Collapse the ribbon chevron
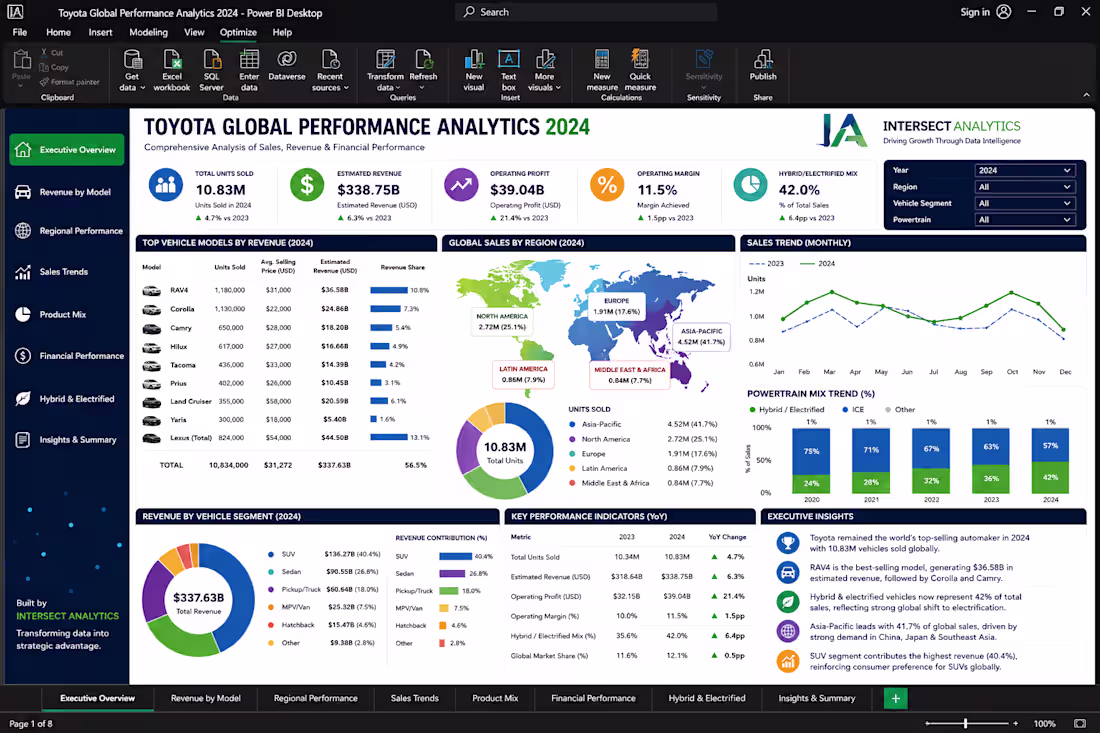This screenshot has height=733, width=1100. pyautogui.click(x=1086, y=95)
